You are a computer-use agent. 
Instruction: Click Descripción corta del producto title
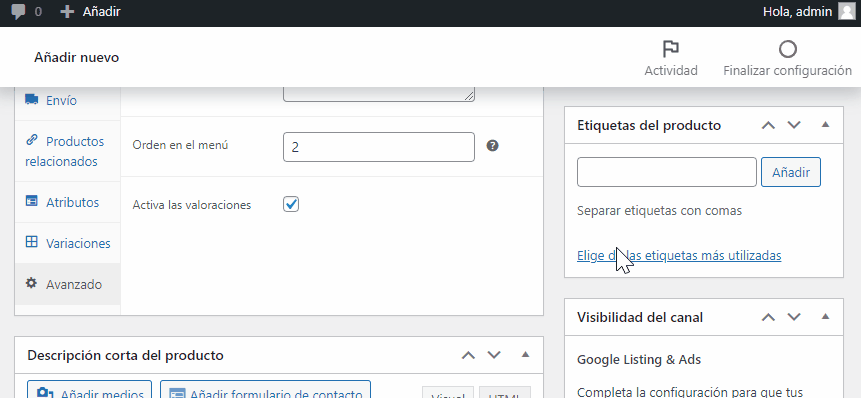[x=125, y=355]
